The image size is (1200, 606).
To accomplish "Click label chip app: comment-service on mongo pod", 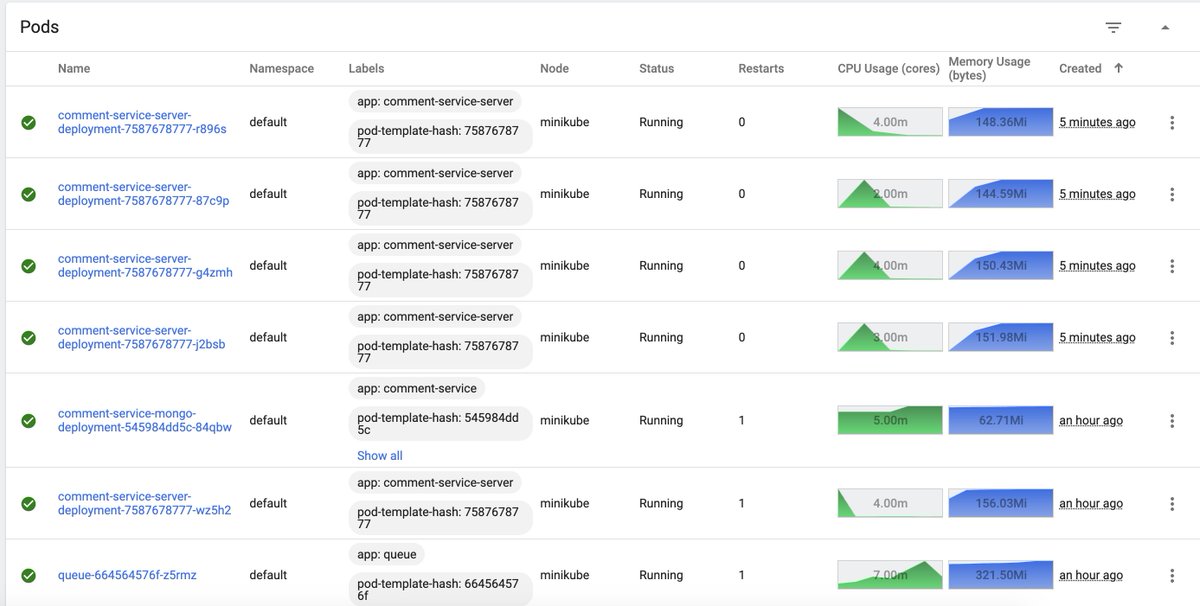I will pos(417,388).
